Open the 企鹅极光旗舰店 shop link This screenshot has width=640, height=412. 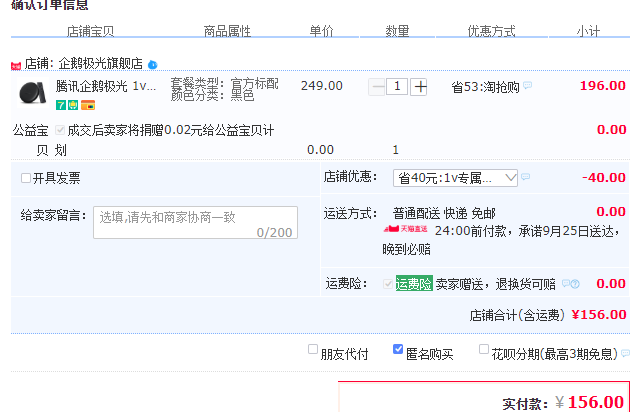[x=100, y=64]
